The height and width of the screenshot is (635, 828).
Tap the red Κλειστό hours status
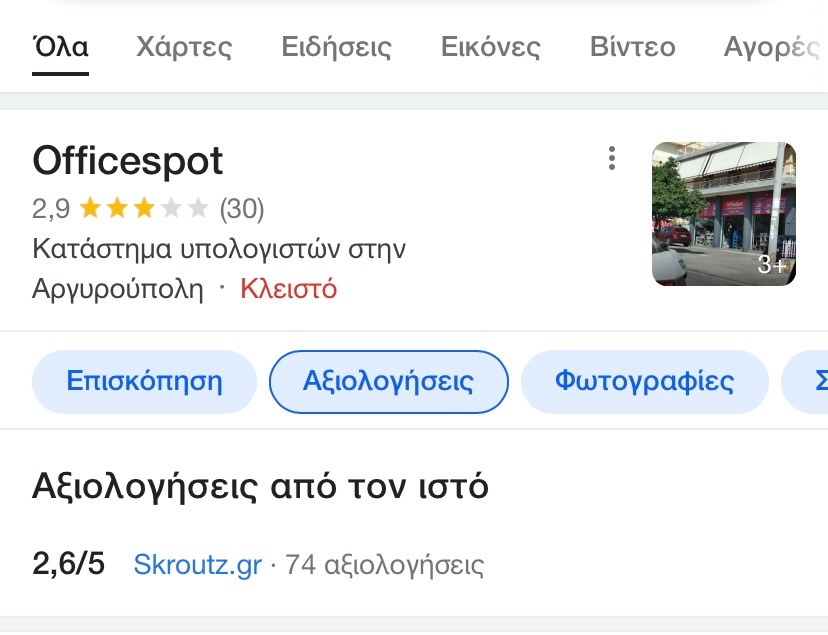click(288, 289)
